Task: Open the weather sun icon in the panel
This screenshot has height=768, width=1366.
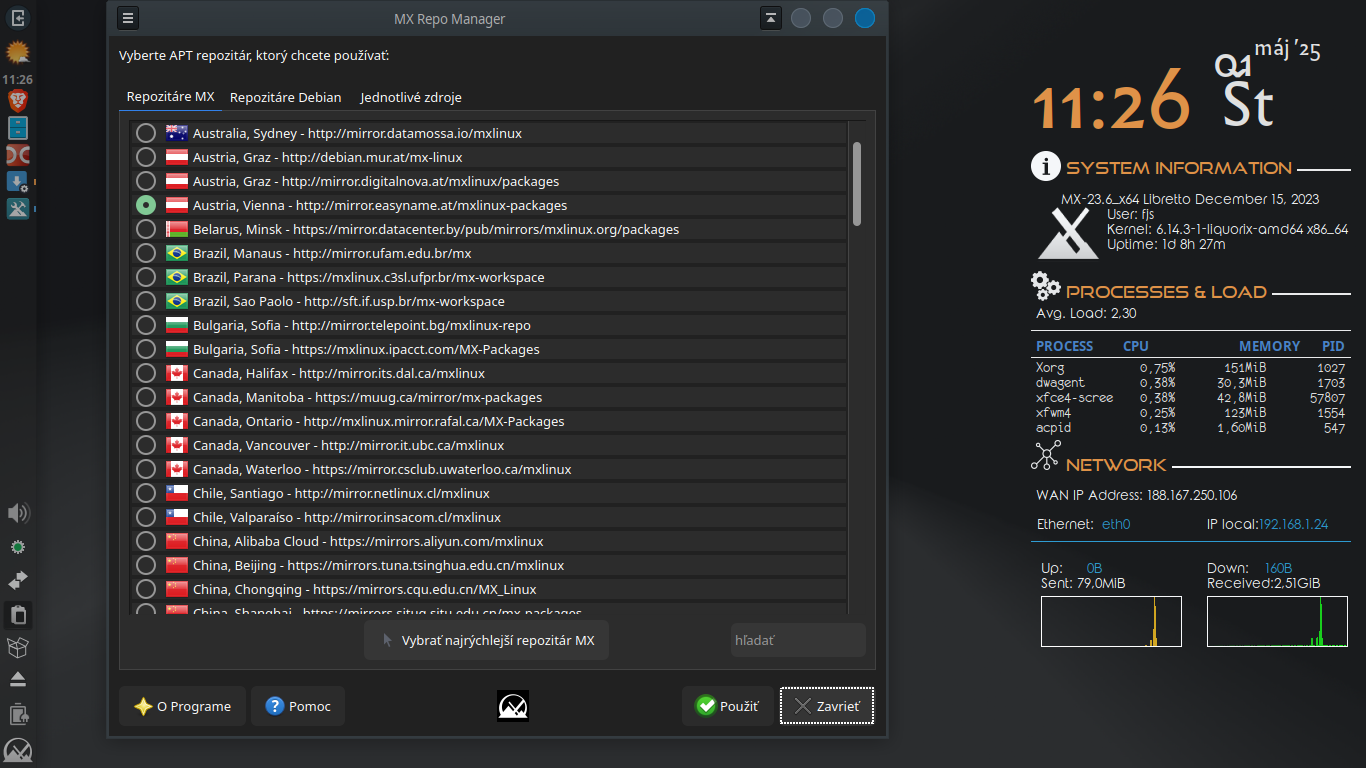Action: [18, 52]
